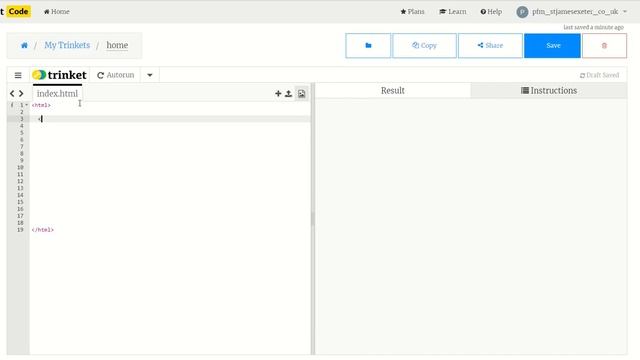Click the closing </html> tag on line 19

pos(42,230)
